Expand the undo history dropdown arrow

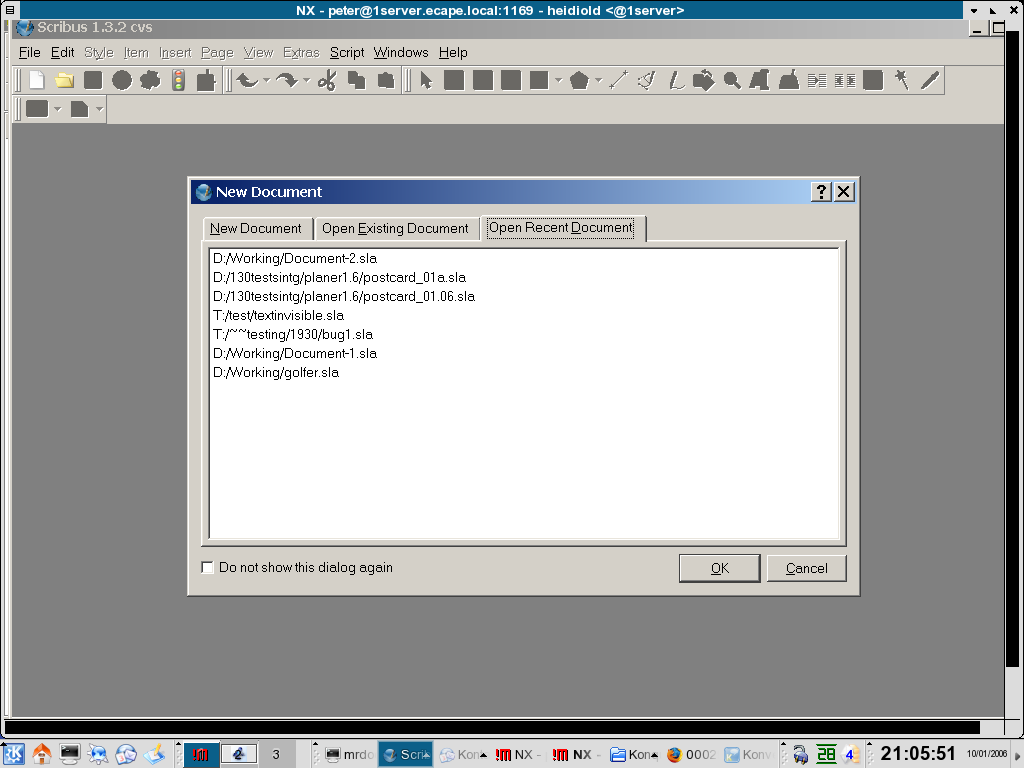point(266,81)
